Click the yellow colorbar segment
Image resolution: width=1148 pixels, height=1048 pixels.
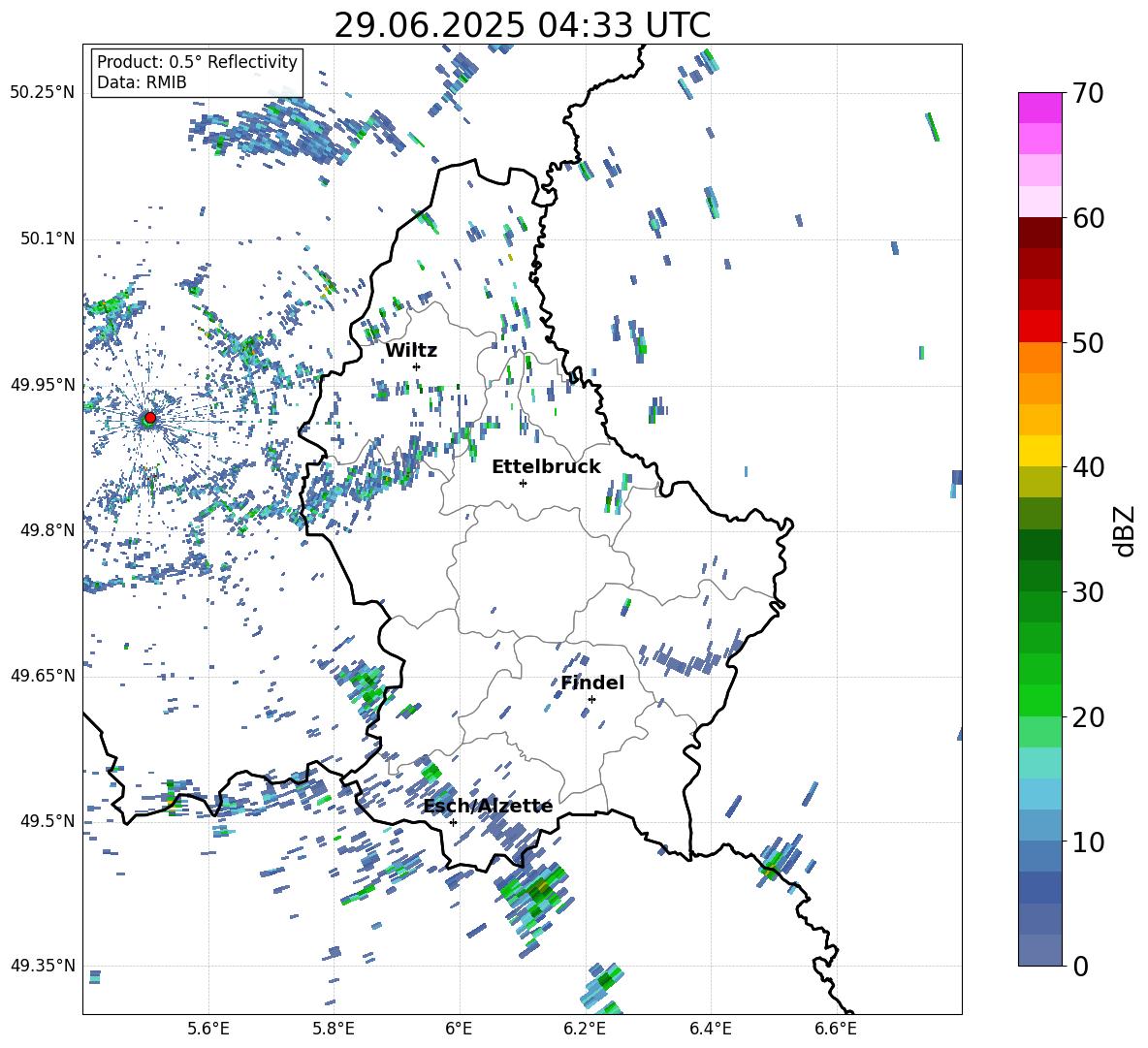tap(1039, 451)
